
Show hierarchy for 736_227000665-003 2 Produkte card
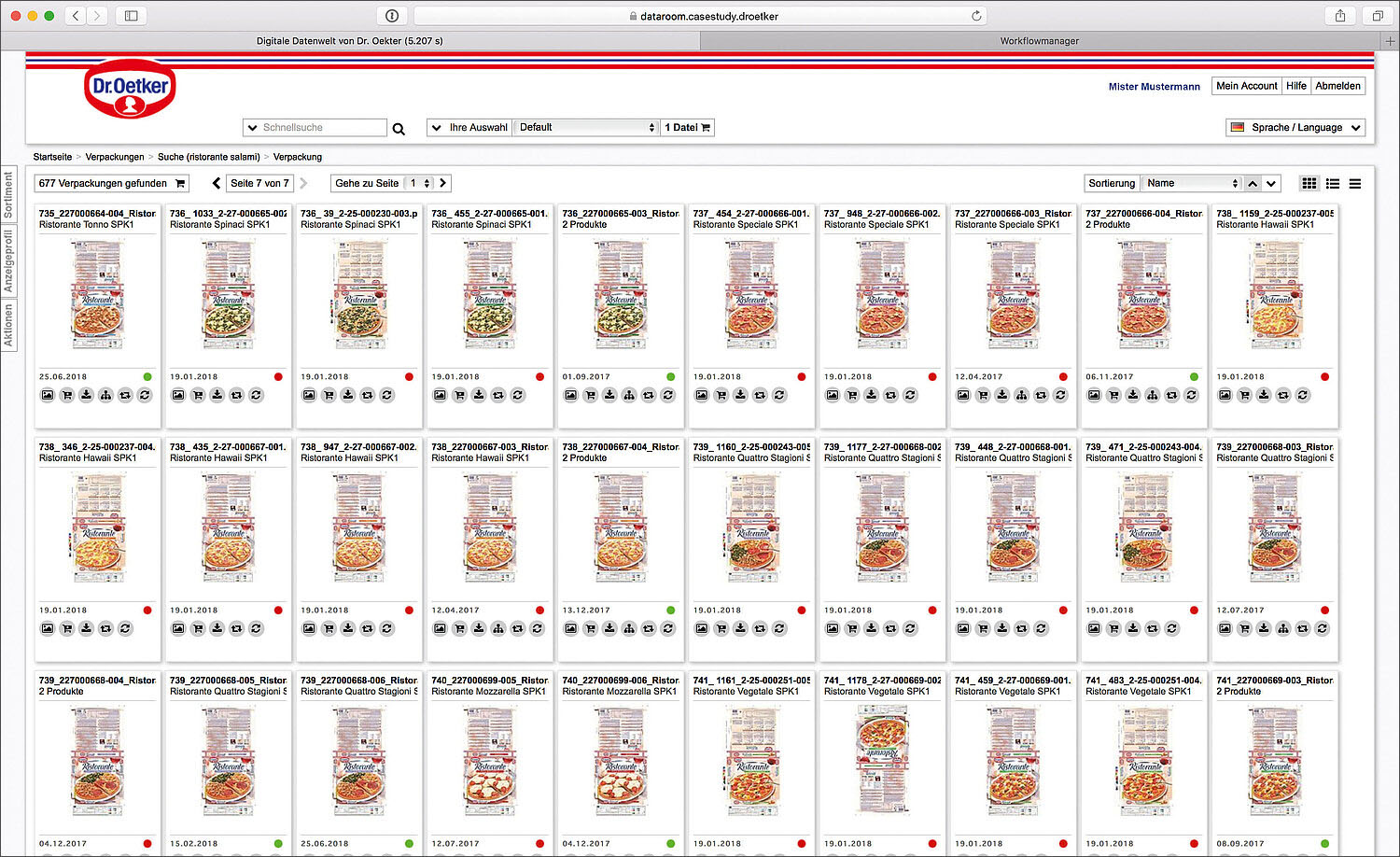point(629,395)
